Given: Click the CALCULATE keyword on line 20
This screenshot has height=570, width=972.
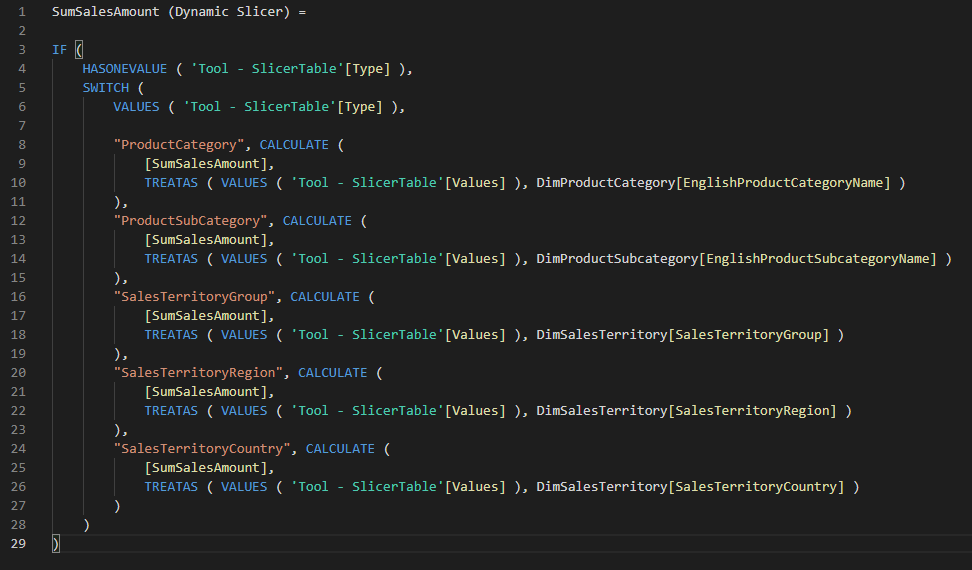Looking at the screenshot, I should coord(332,373).
